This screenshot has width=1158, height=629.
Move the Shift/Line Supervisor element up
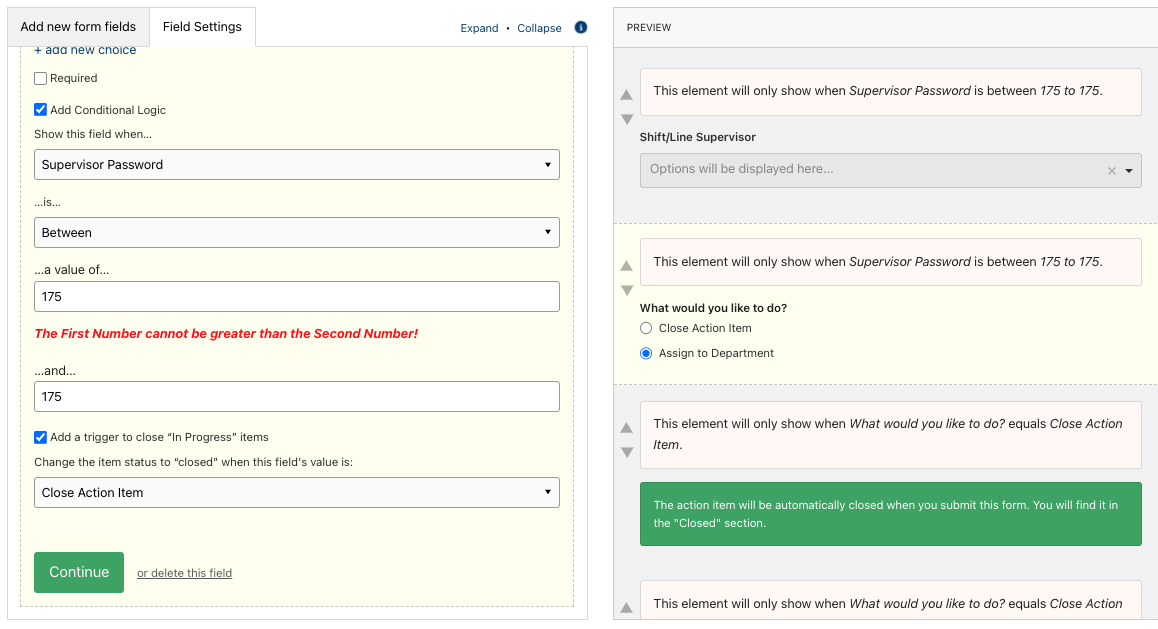tap(626, 94)
